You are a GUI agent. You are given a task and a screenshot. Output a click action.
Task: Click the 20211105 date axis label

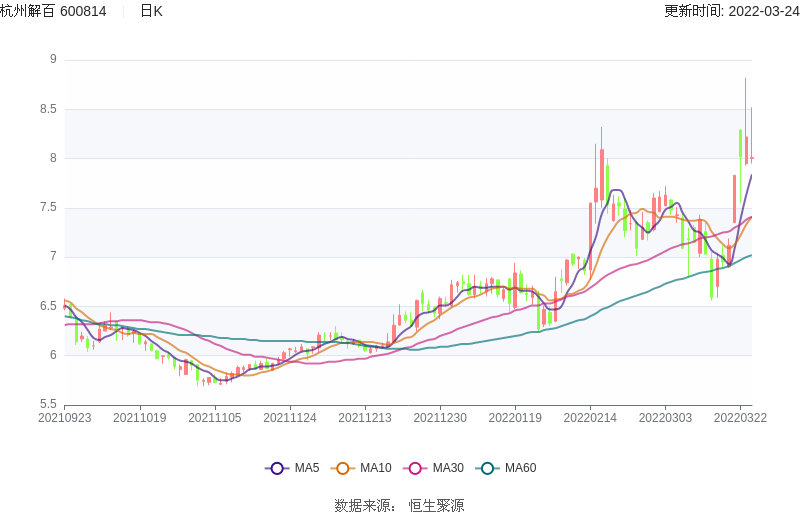[214, 418]
